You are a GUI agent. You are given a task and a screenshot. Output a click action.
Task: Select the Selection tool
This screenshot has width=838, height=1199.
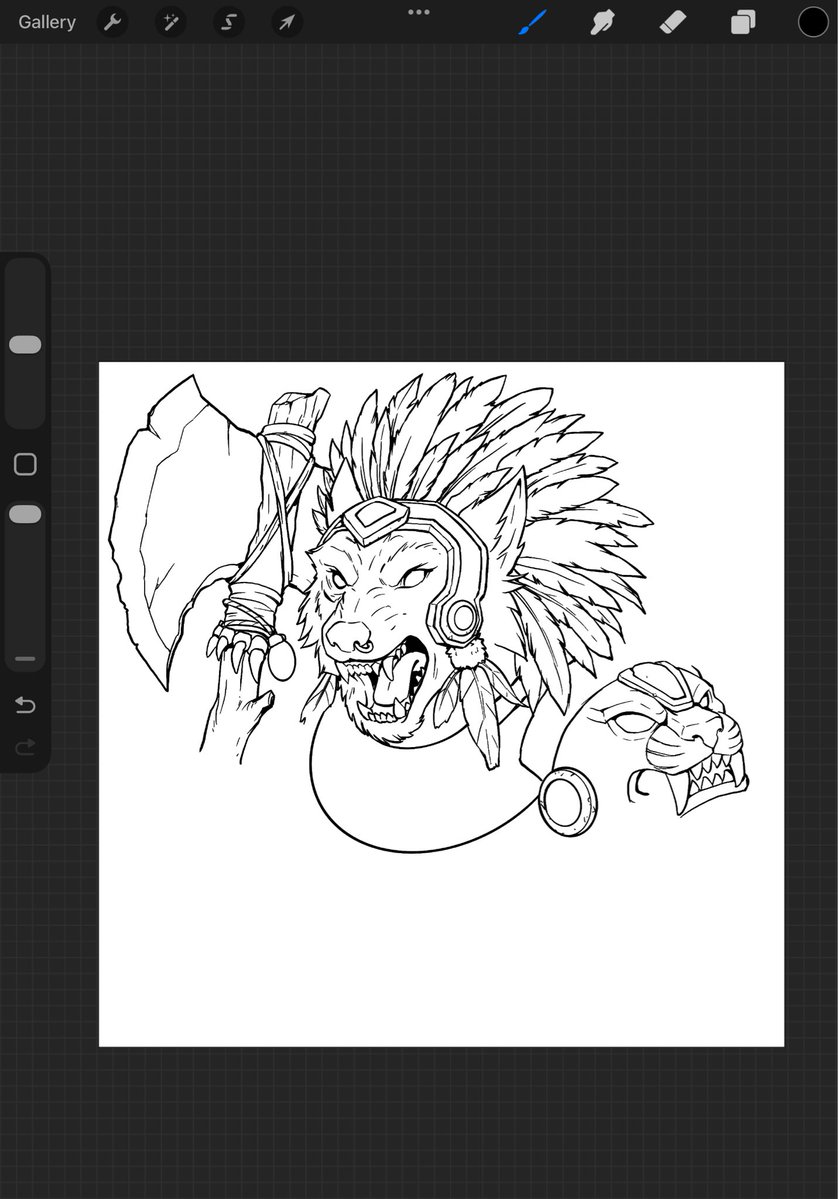pyautogui.click(x=229, y=22)
